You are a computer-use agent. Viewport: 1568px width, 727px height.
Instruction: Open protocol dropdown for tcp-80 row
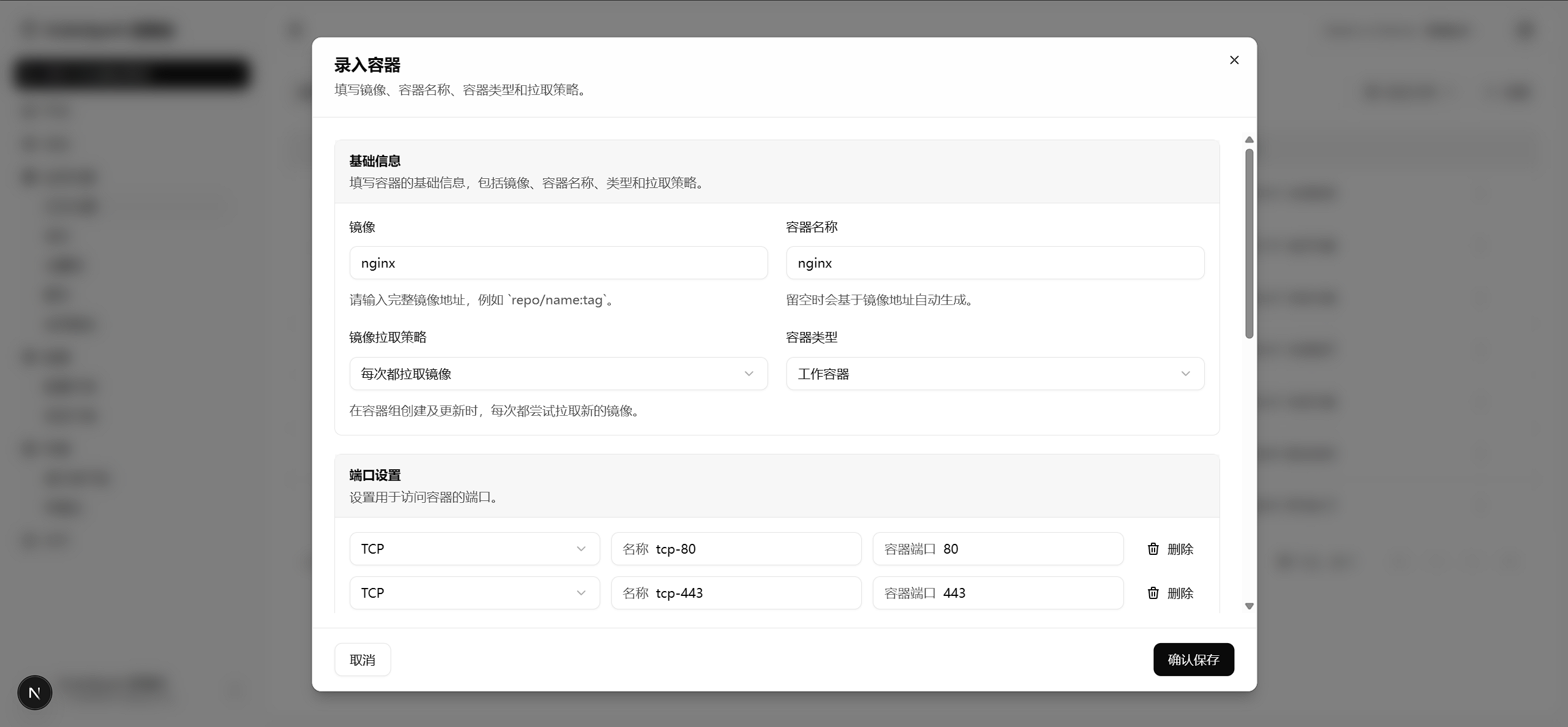[x=474, y=549]
